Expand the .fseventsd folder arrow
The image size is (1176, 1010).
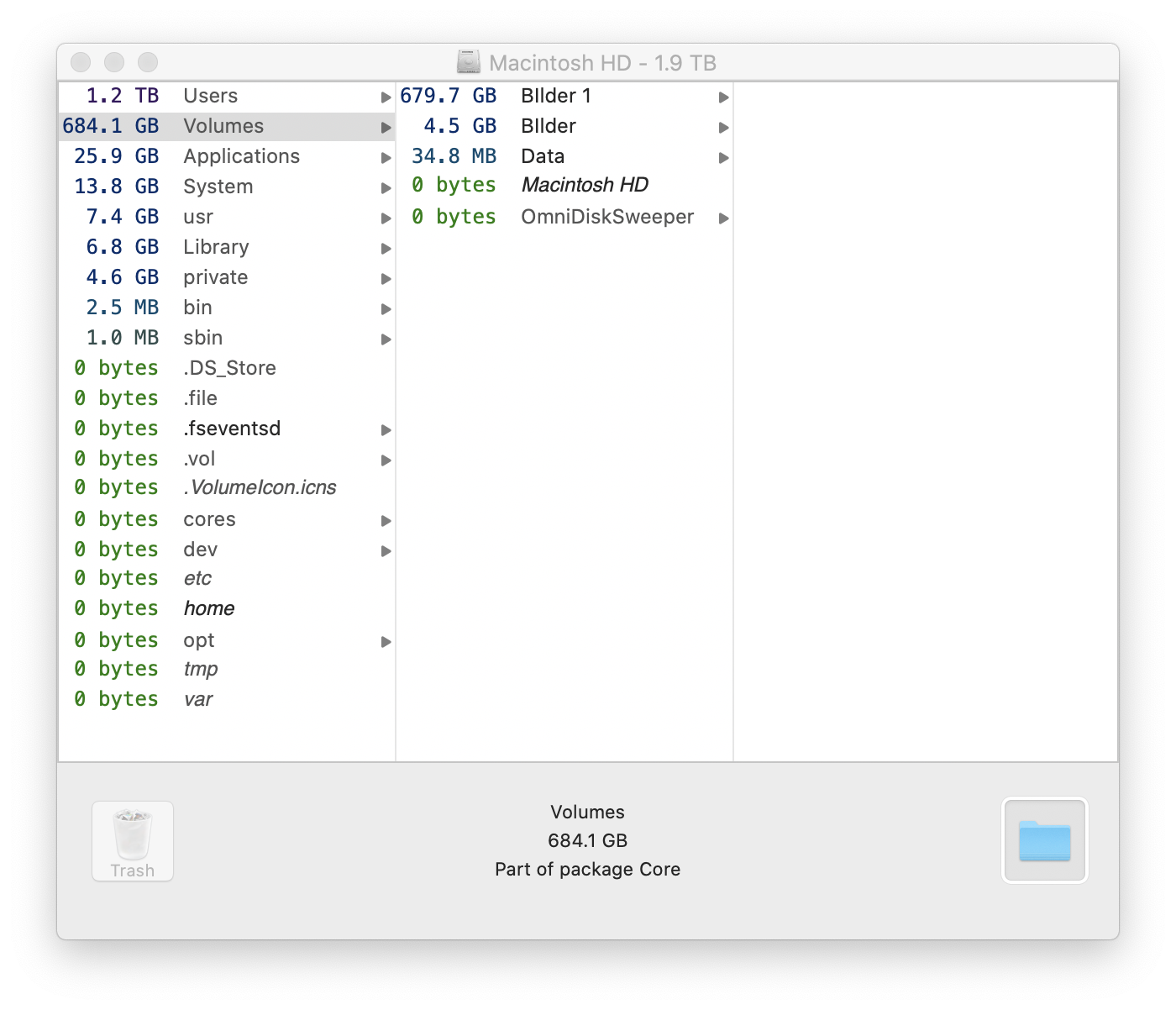click(386, 430)
